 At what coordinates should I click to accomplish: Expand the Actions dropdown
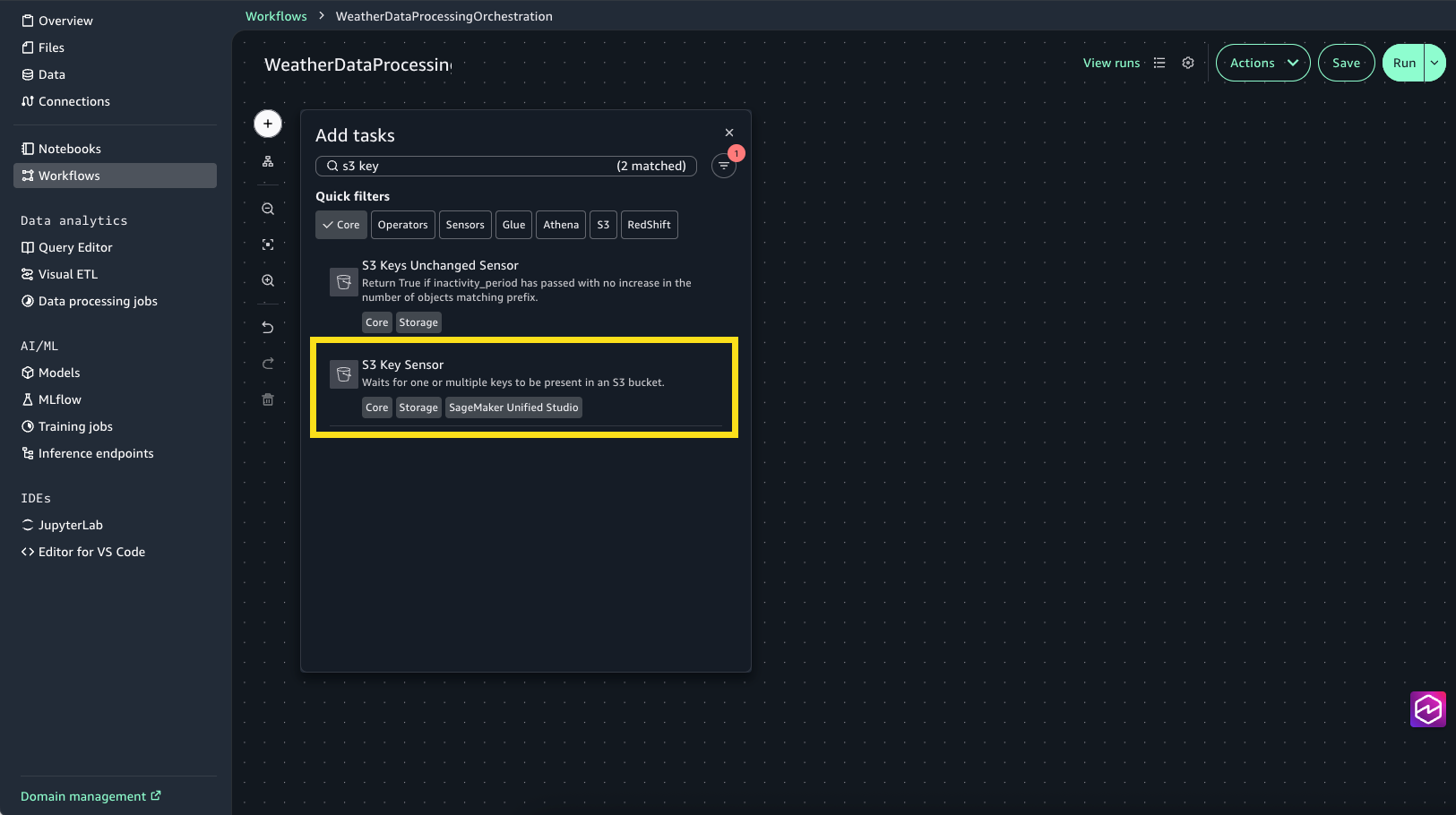coord(1262,63)
